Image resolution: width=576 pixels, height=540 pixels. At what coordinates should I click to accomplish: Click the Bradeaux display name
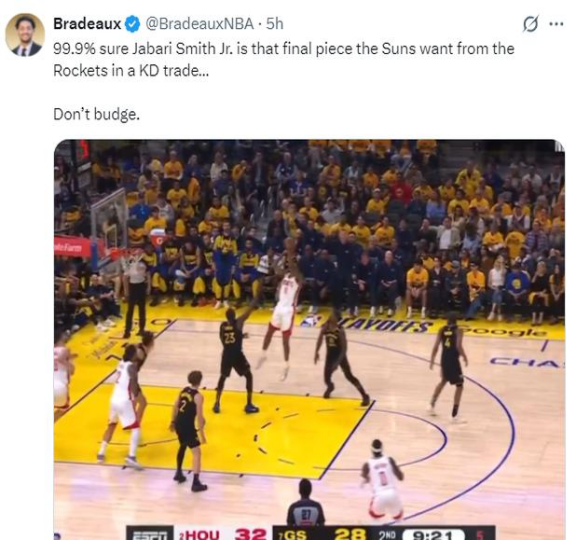pyautogui.click(x=87, y=24)
